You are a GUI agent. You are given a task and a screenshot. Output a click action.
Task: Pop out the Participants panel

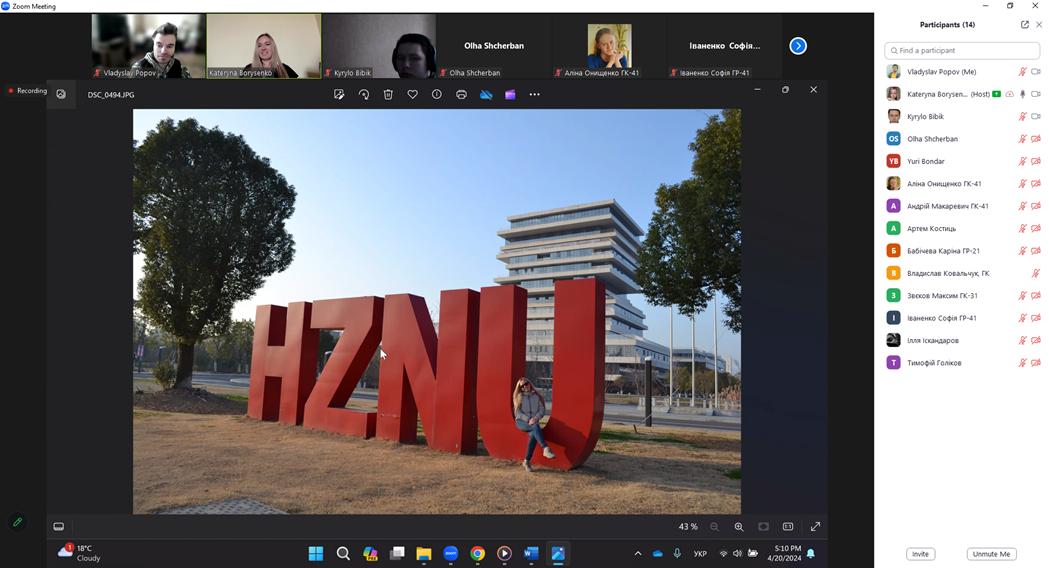(x=1024, y=24)
